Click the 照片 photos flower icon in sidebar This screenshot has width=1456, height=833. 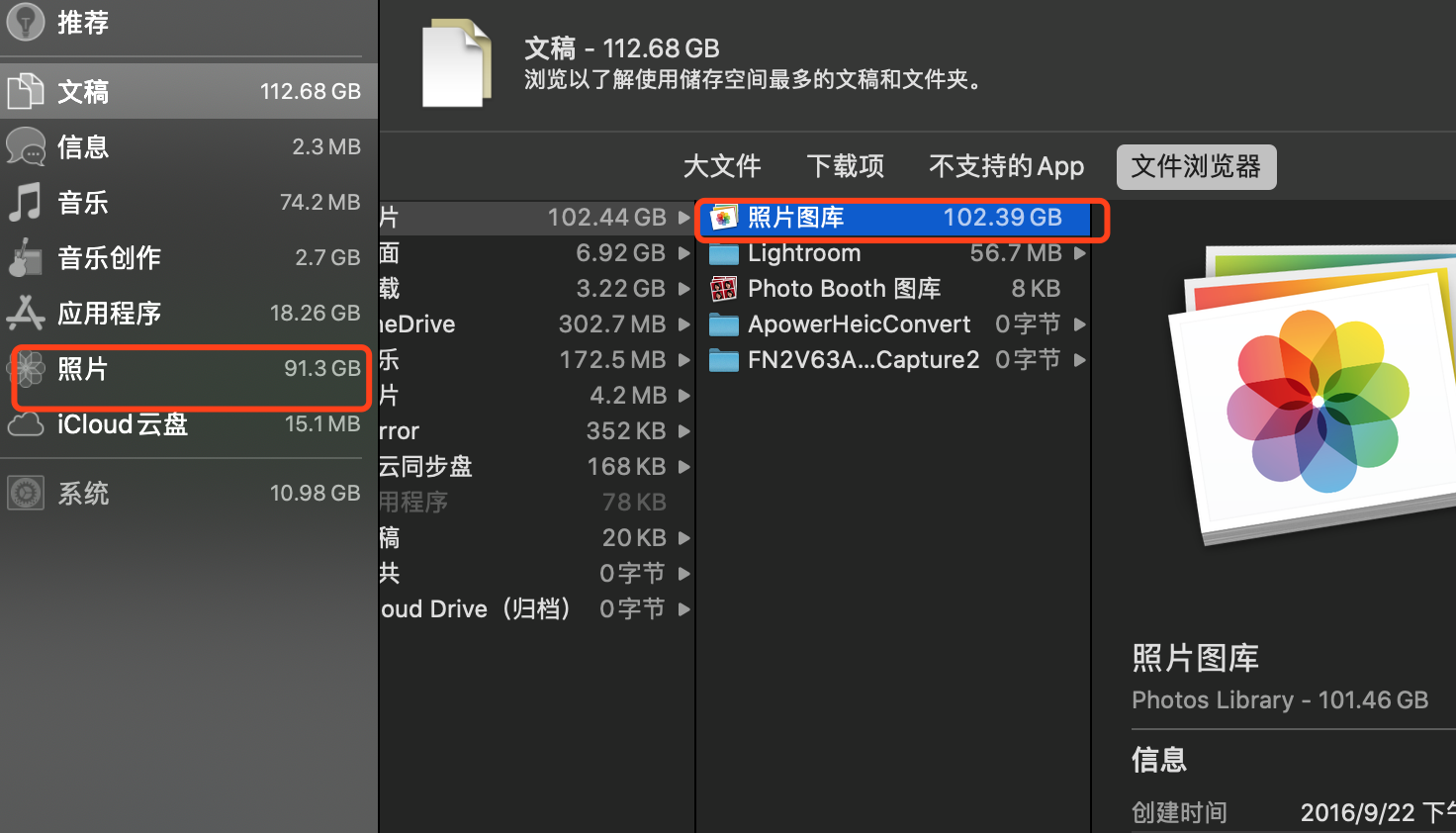pyautogui.click(x=26, y=369)
